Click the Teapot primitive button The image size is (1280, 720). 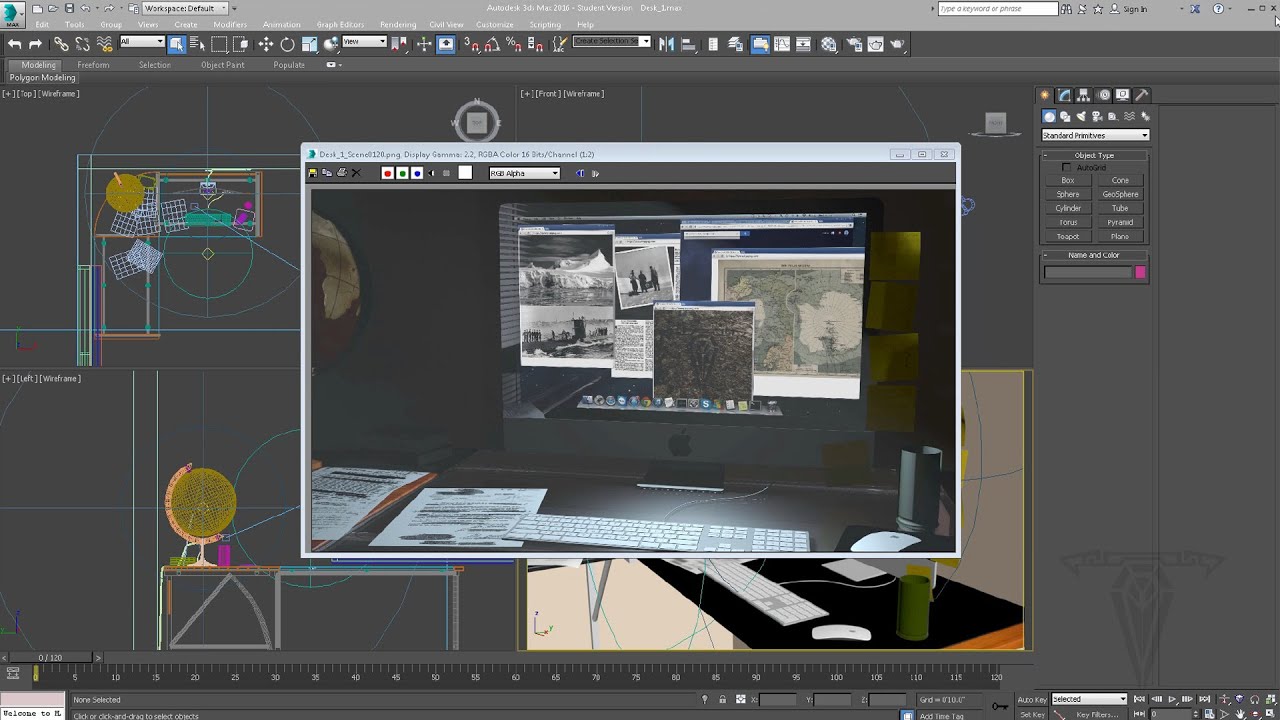pos(1068,236)
